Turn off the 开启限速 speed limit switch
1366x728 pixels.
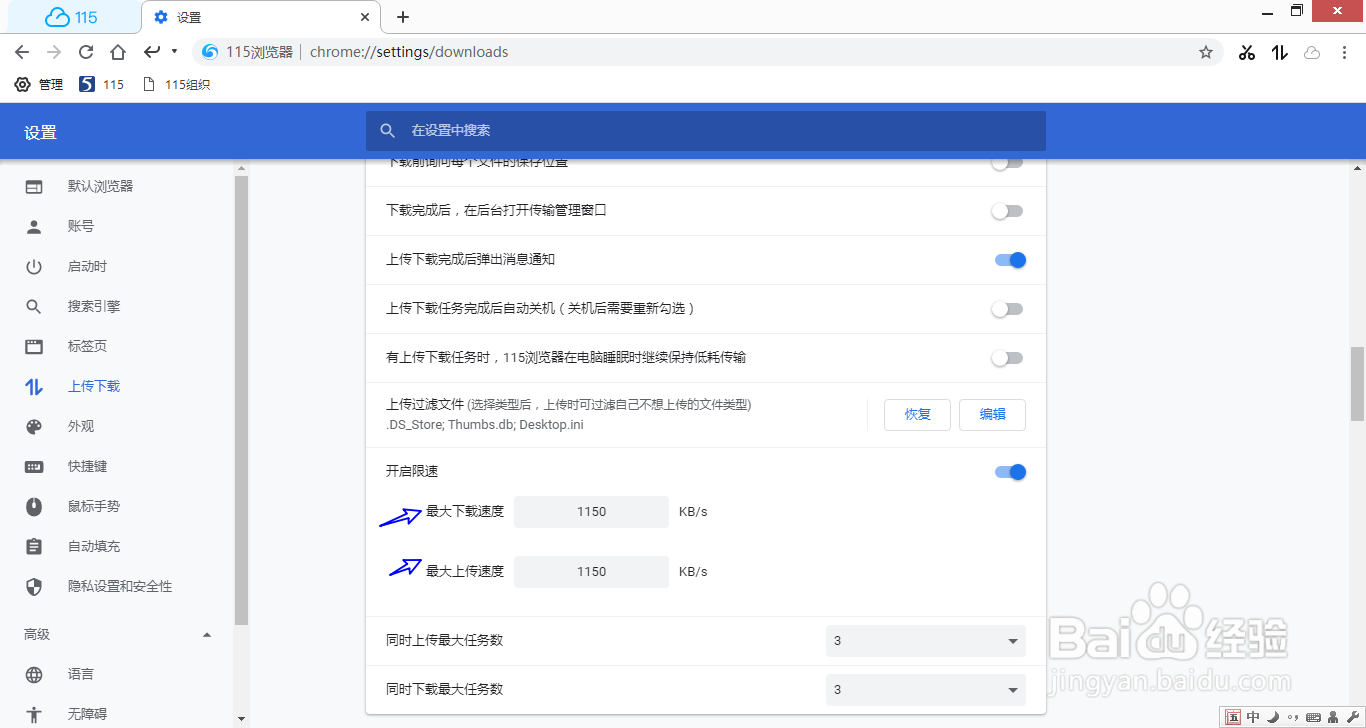[x=1010, y=471]
